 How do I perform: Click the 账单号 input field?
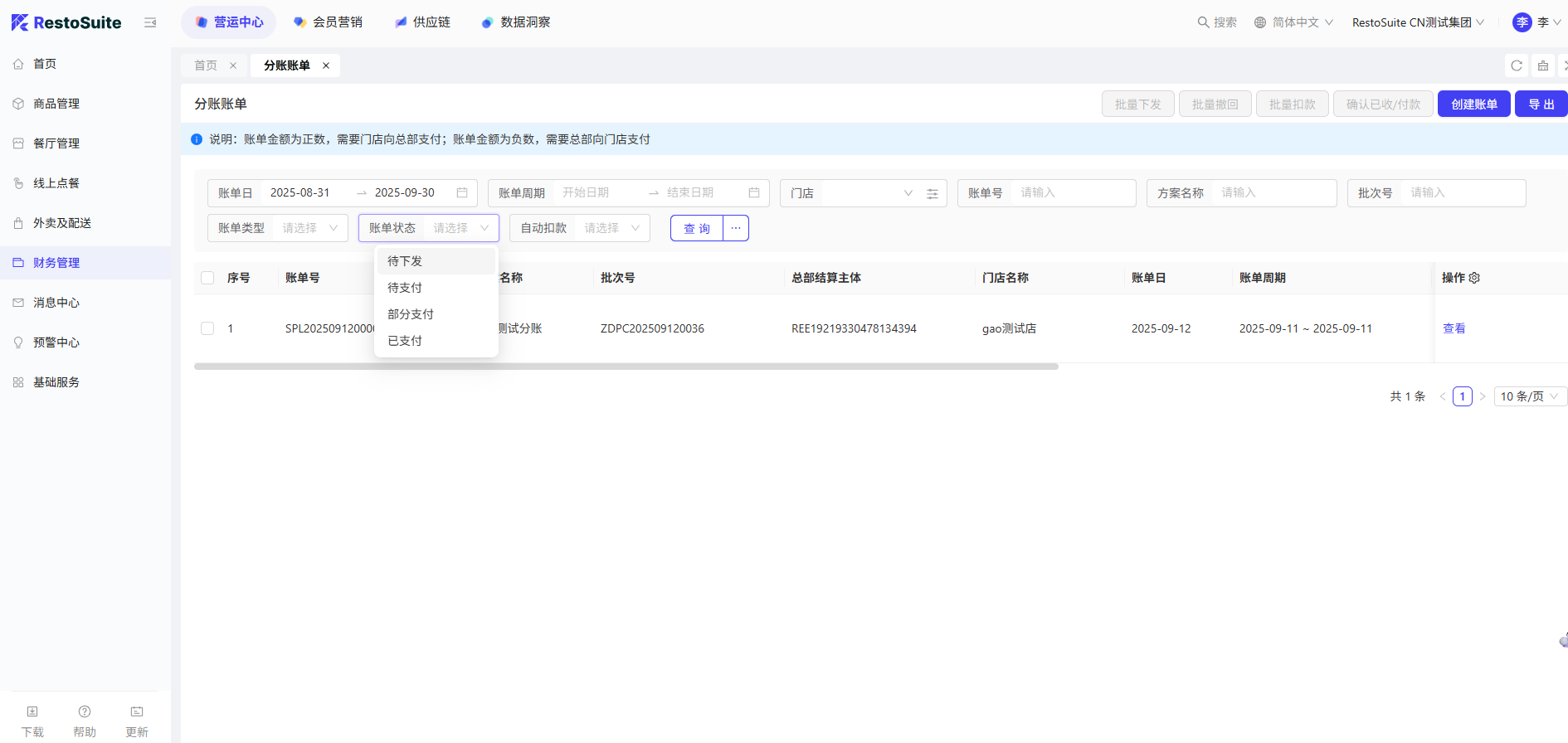[x=1073, y=193]
